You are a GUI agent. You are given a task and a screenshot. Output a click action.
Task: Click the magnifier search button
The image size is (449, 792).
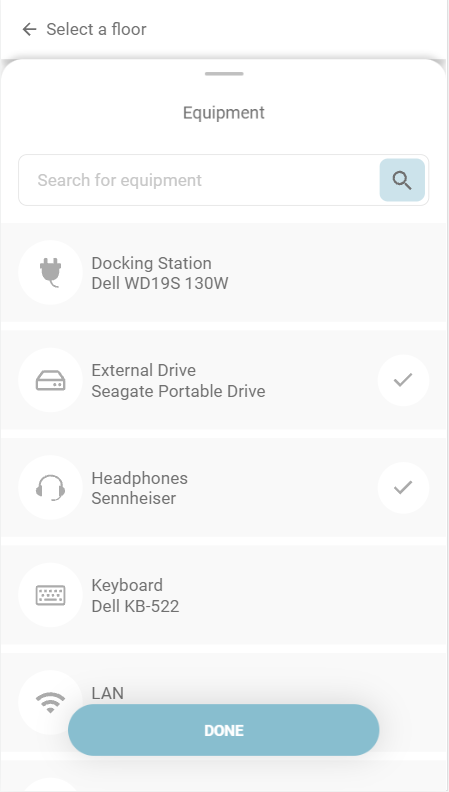point(402,180)
